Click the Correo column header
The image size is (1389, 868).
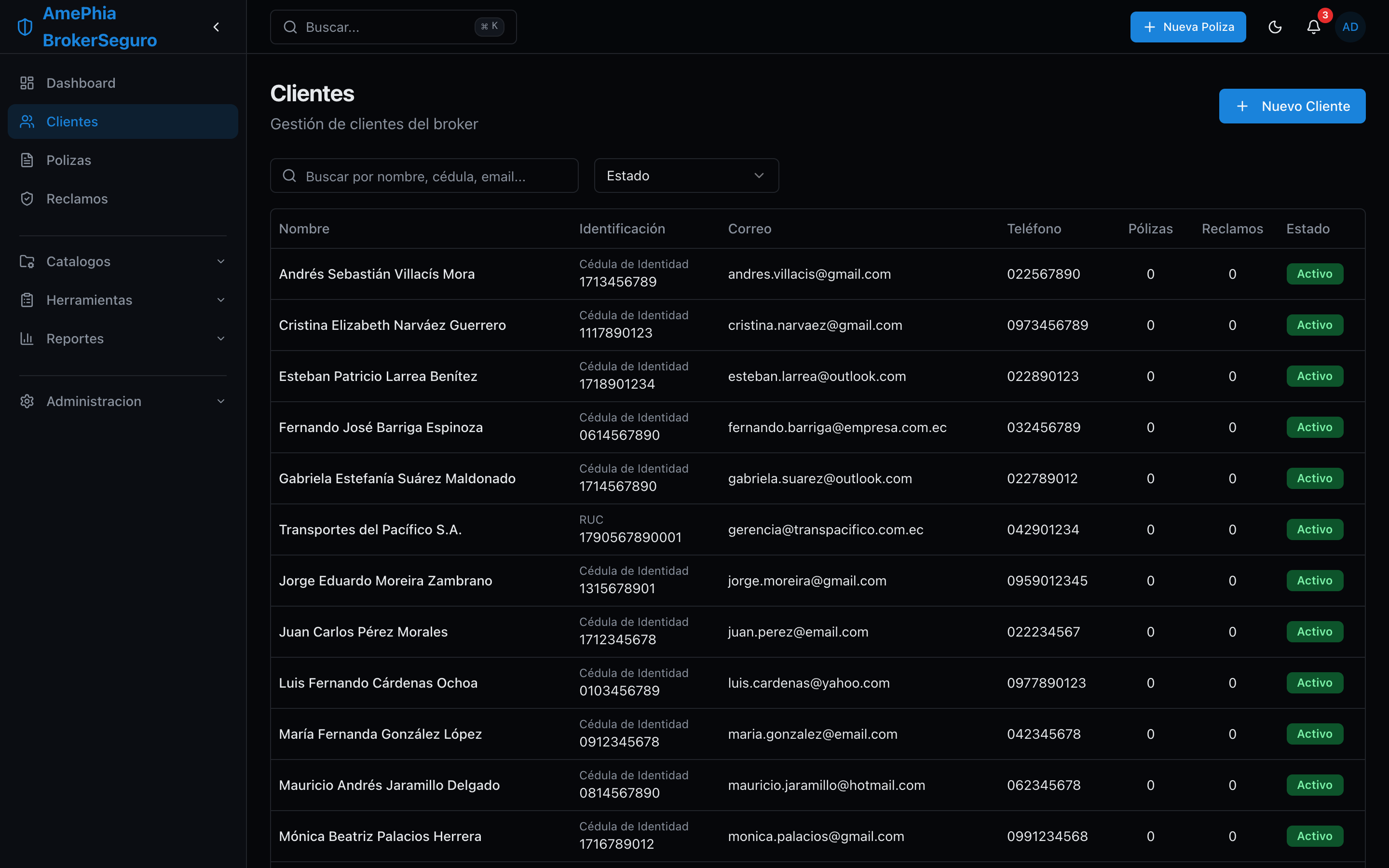[749, 229]
